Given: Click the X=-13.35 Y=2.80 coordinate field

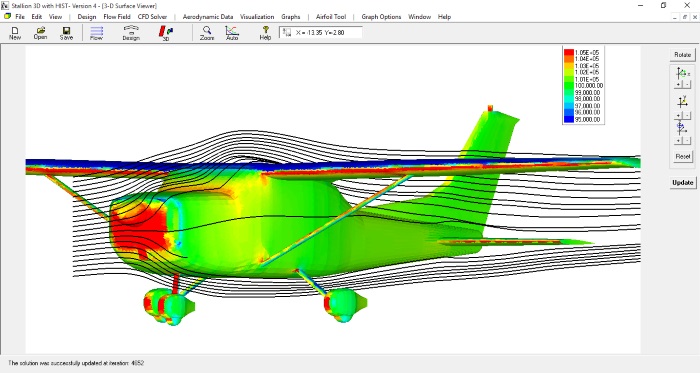Looking at the screenshot, I should tap(321, 33).
